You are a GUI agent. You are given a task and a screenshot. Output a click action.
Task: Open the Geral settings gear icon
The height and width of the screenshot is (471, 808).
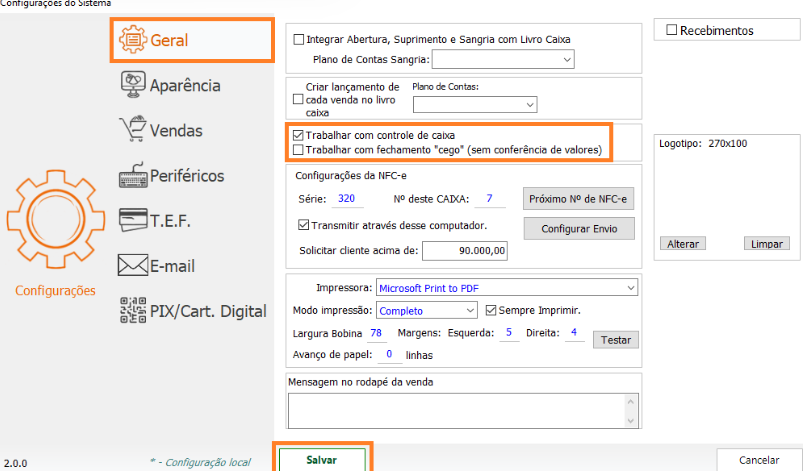click(x=133, y=39)
